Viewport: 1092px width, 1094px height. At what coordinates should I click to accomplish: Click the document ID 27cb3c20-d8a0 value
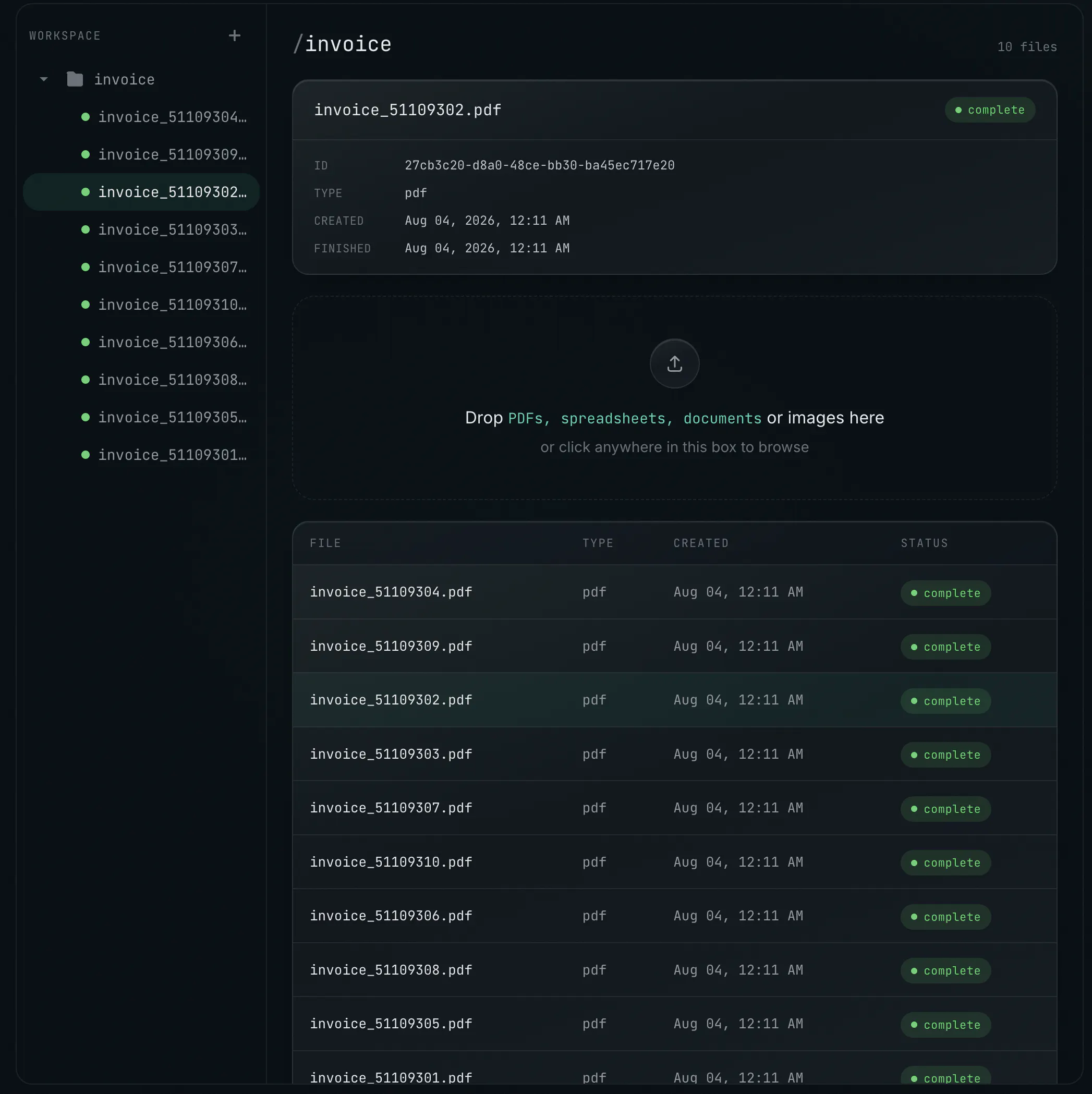(x=539, y=165)
